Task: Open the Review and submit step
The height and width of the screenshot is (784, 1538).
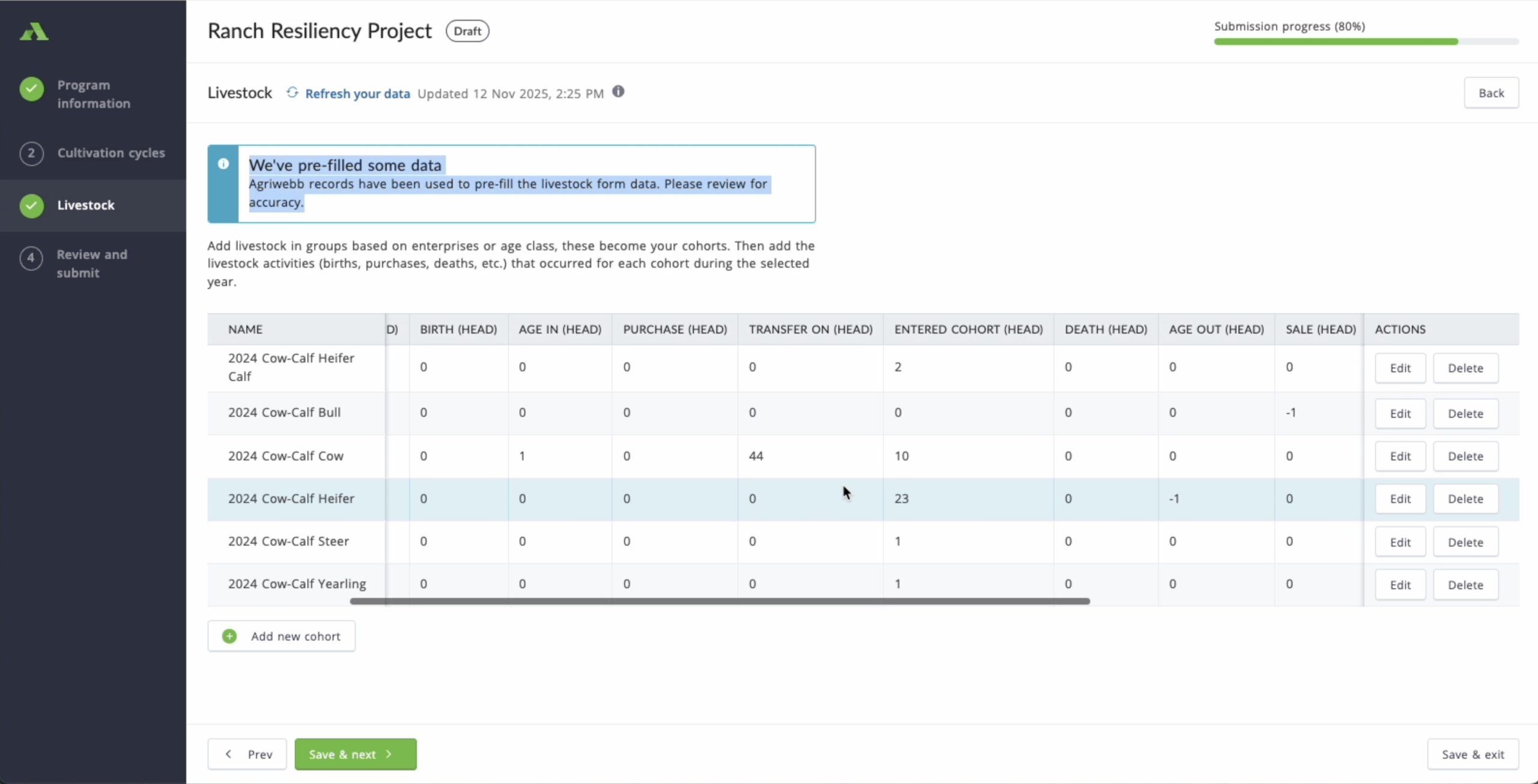Action: coord(91,263)
